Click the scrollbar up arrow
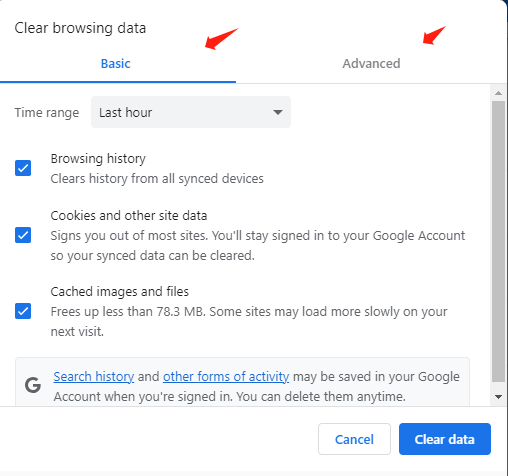Image resolution: width=508 pixels, height=476 pixels. coord(498,93)
